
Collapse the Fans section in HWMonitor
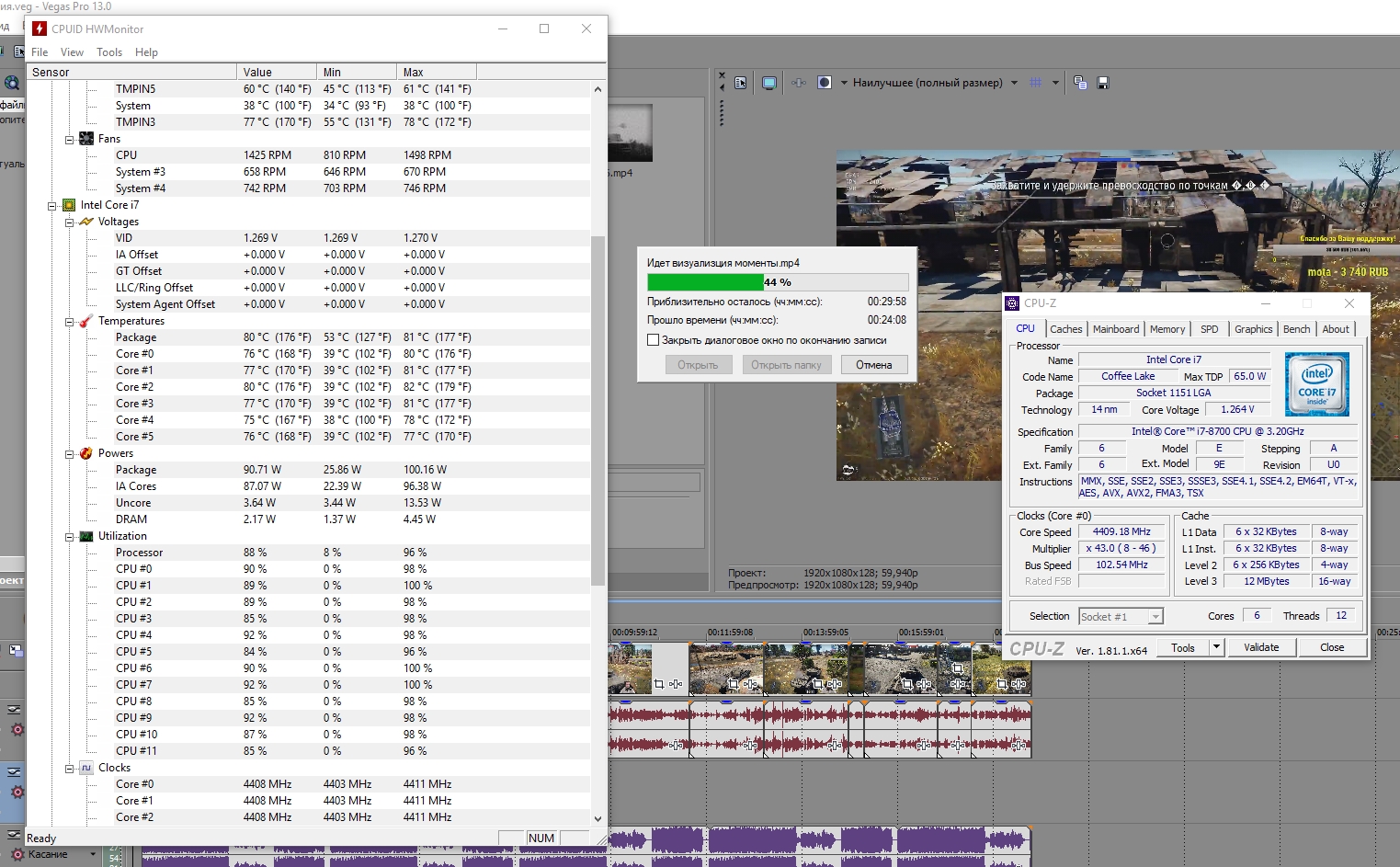tap(70, 140)
